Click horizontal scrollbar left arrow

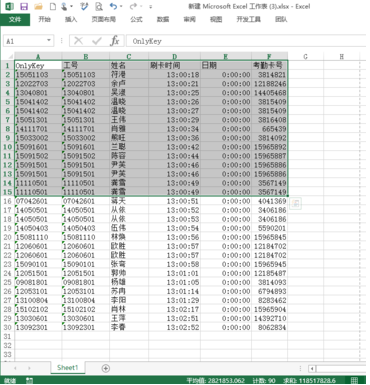[312, 369]
